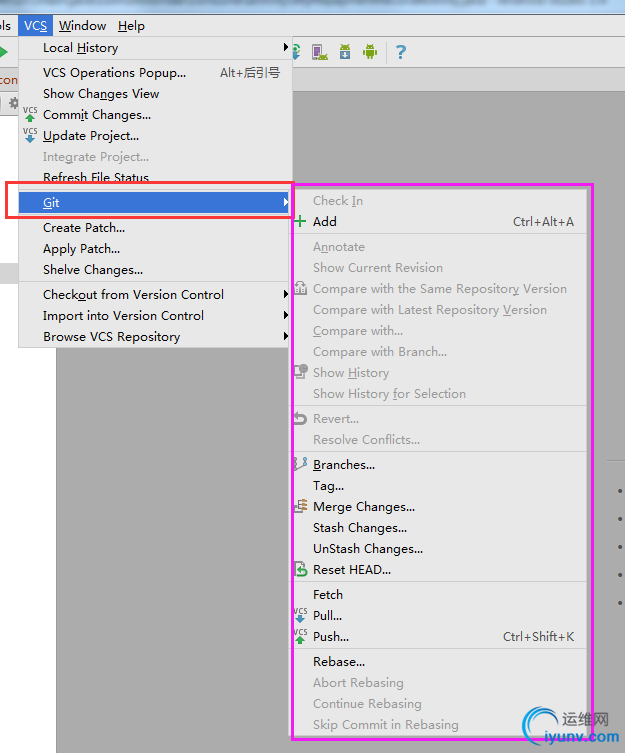Image resolution: width=625 pixels, height=753 pixels.
Task: Select Show Current Revision
Action: (x=439, y=267)
